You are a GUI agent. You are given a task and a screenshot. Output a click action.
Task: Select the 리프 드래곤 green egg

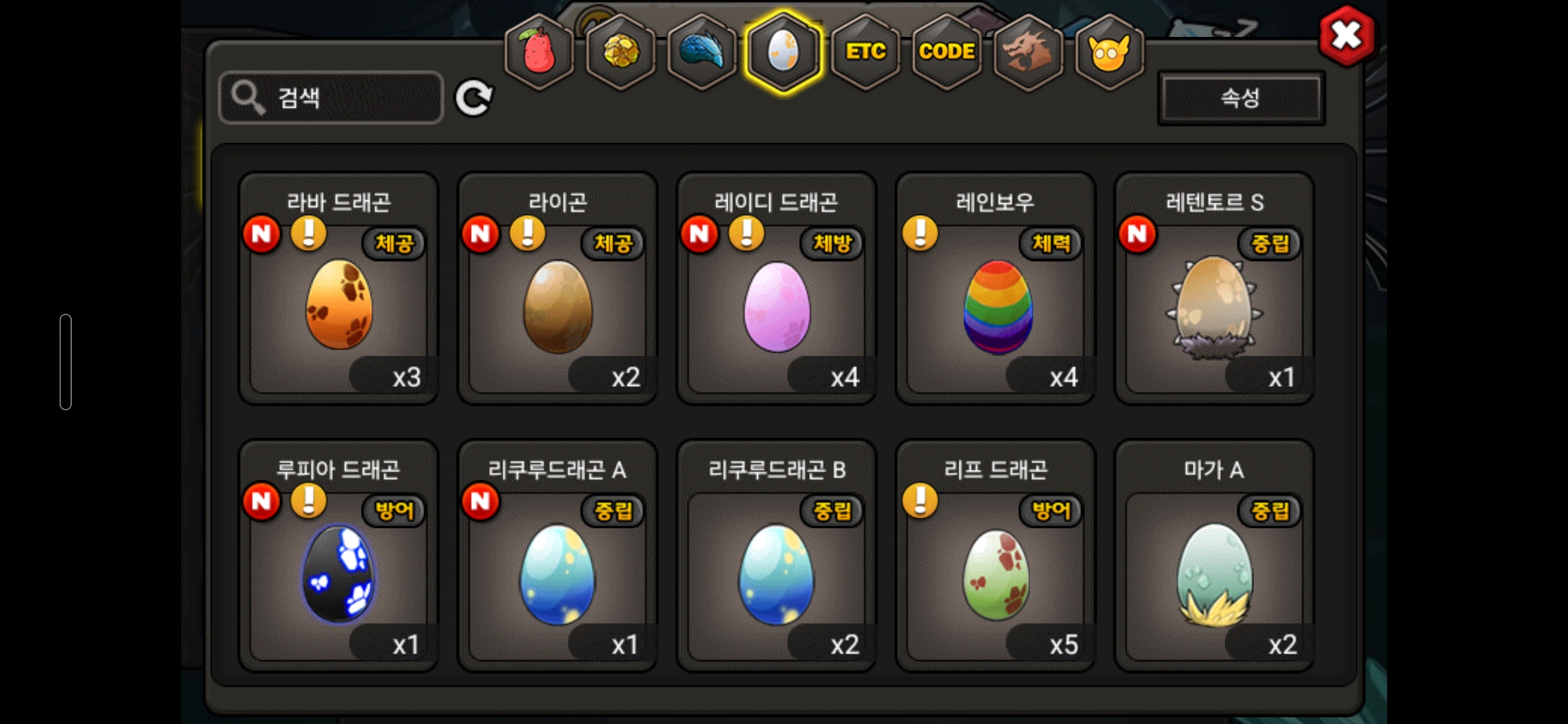click(996, 556)
